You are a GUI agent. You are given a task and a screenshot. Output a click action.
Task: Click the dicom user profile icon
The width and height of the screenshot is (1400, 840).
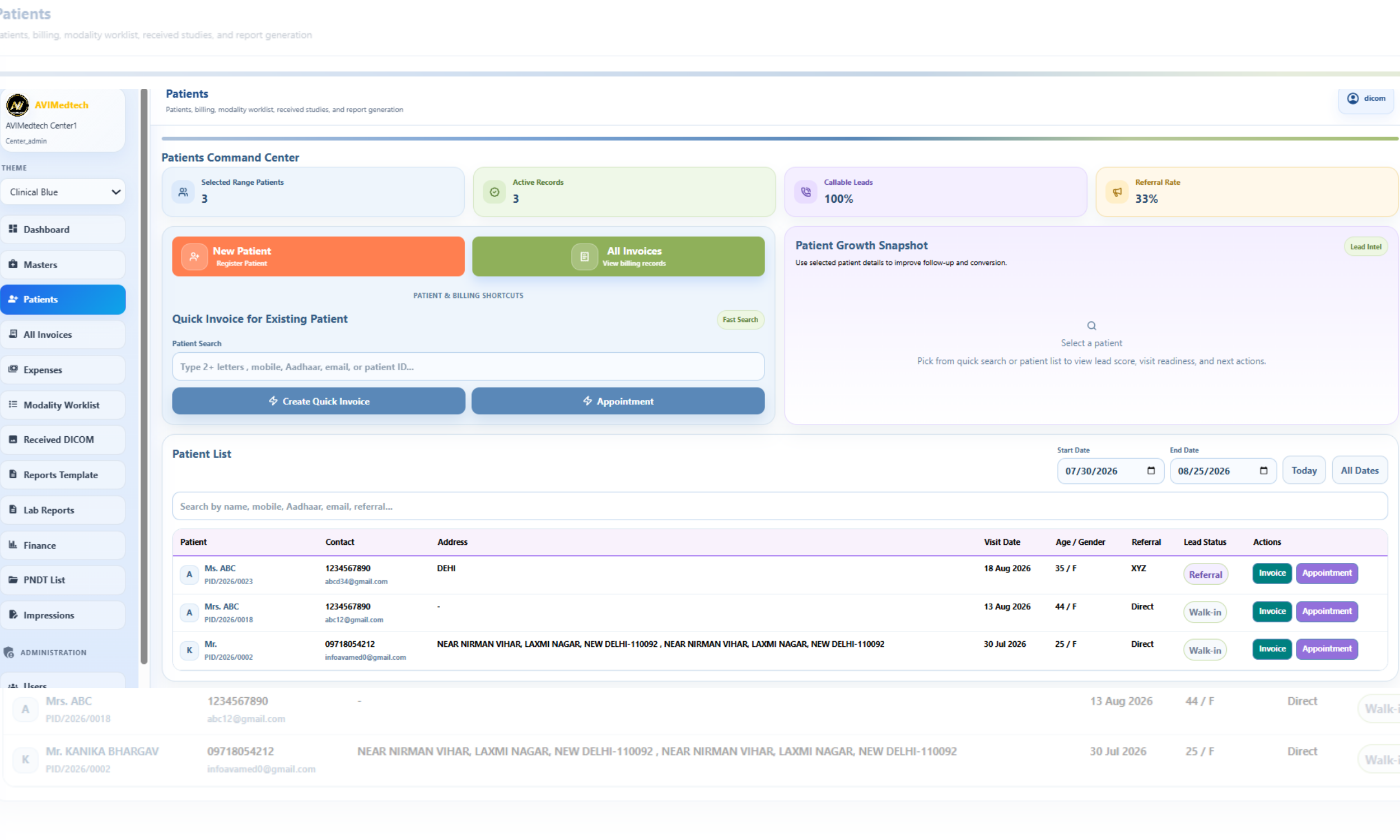(1352, 99)
